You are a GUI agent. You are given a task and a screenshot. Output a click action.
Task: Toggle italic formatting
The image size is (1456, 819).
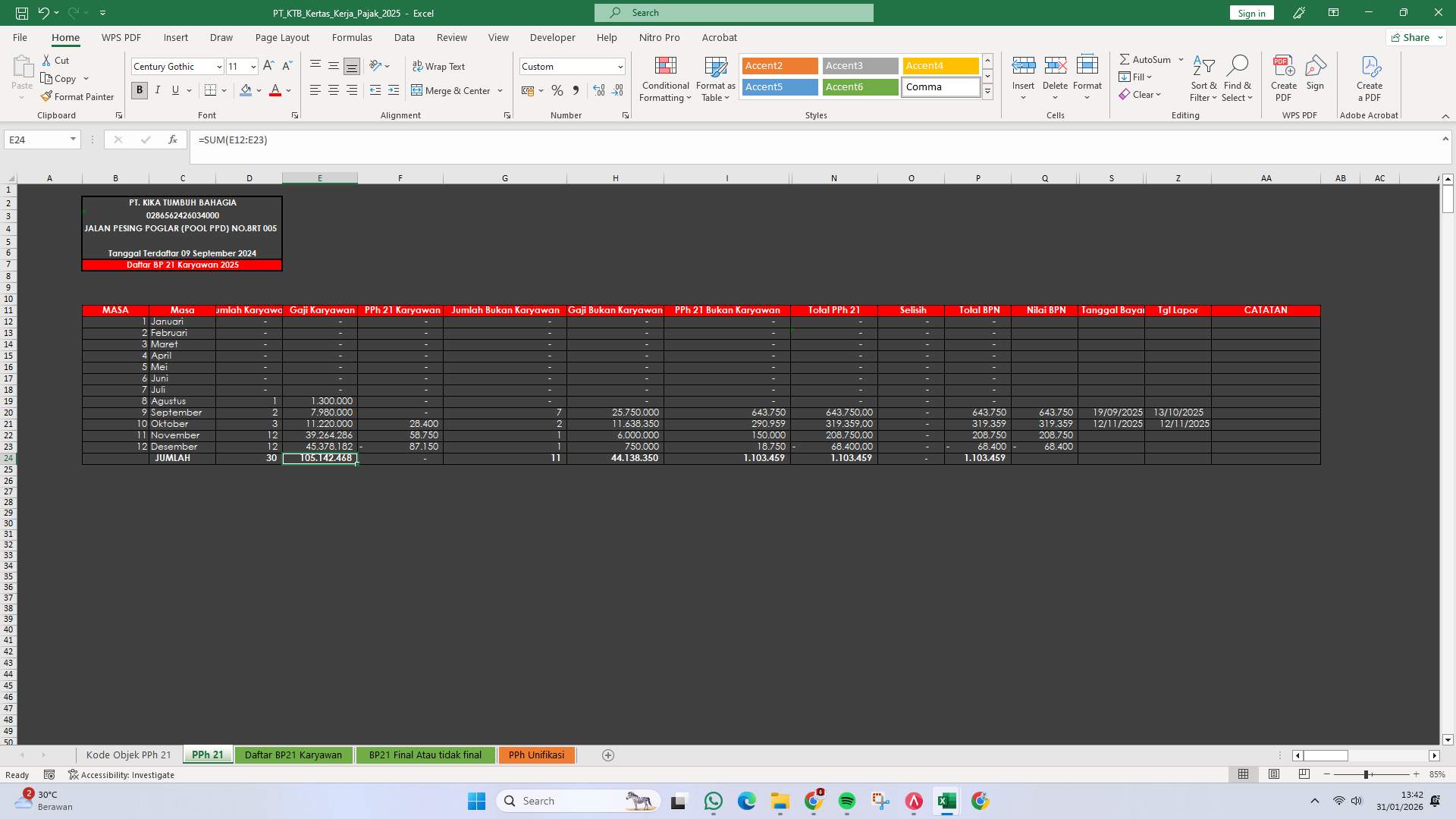157,90
